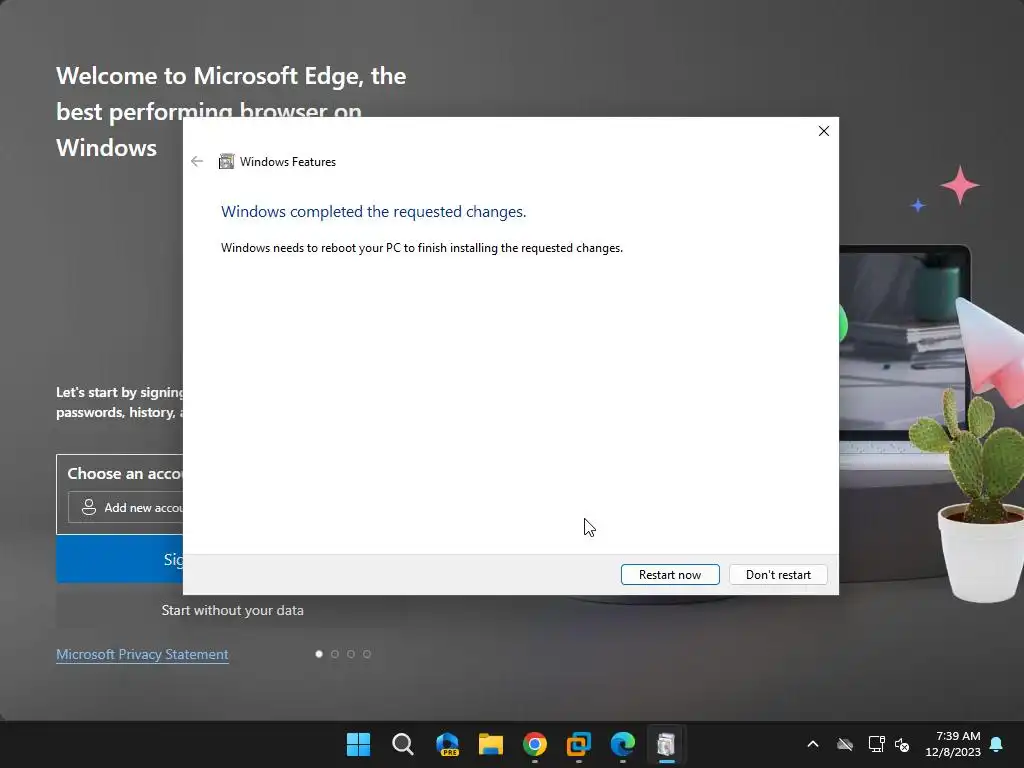
Task: Click Add new account in Edge
Action: coord(125,507)
